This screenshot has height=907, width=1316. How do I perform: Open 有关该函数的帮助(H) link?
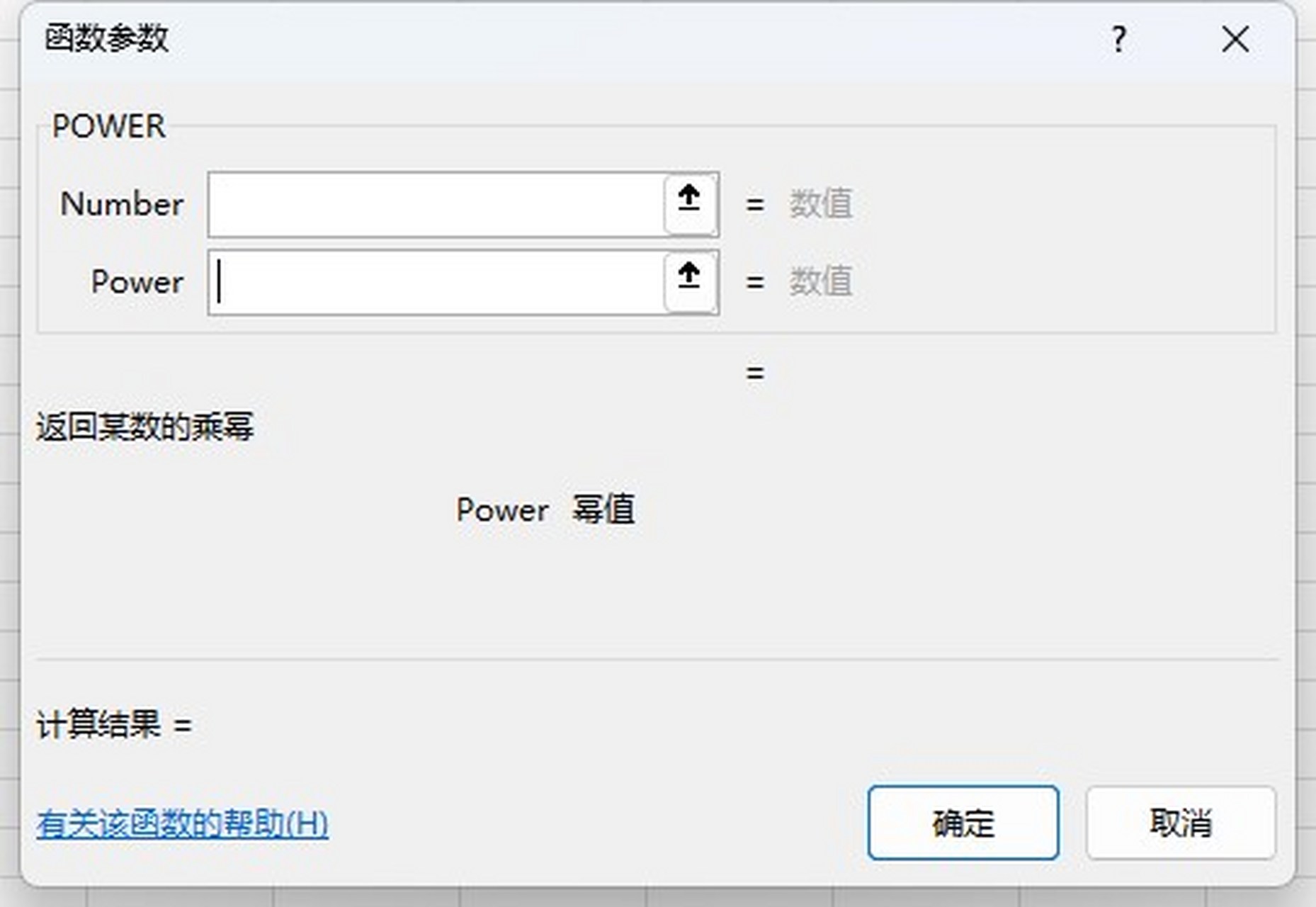click(182, 823)
